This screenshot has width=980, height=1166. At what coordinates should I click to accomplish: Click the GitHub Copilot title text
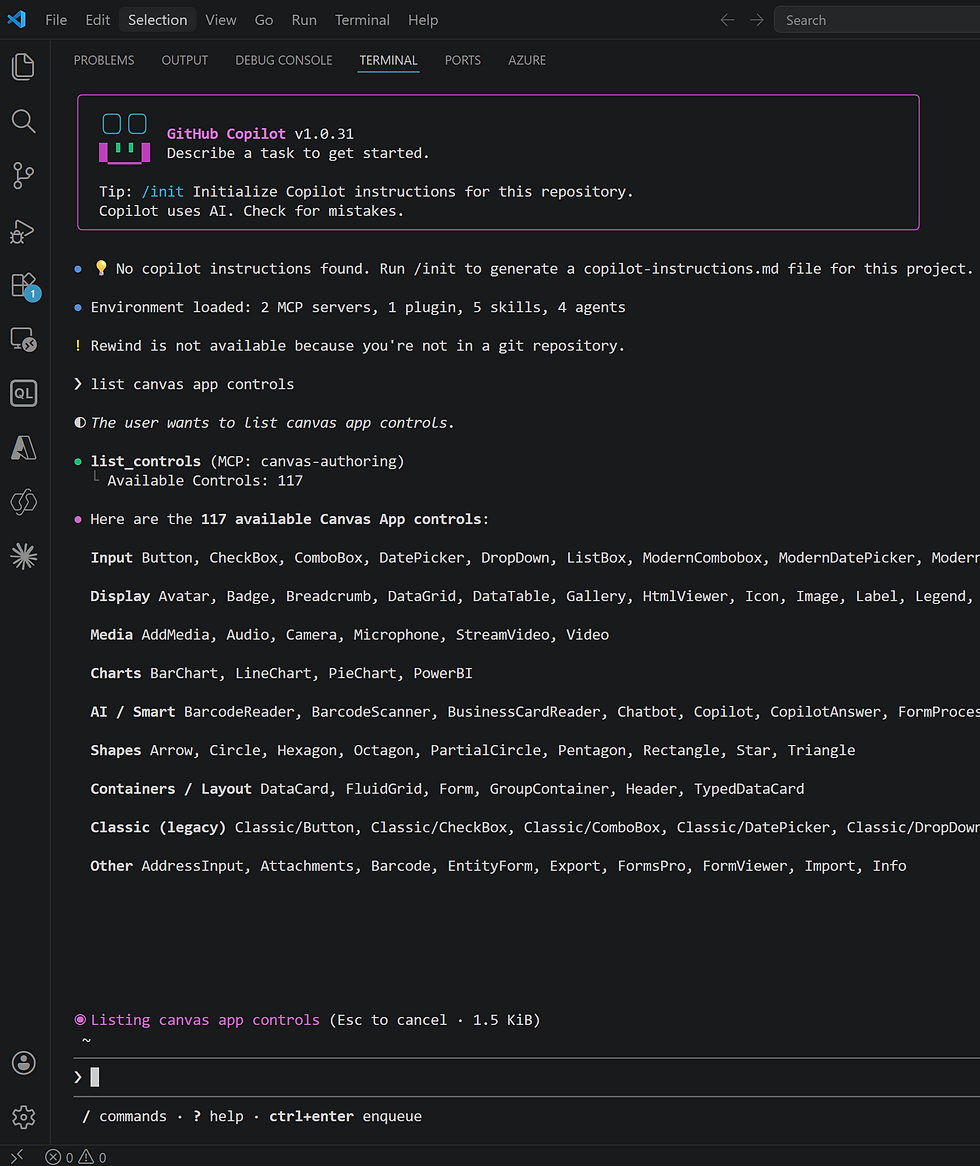pyautogui.click(x=226, y=134)
